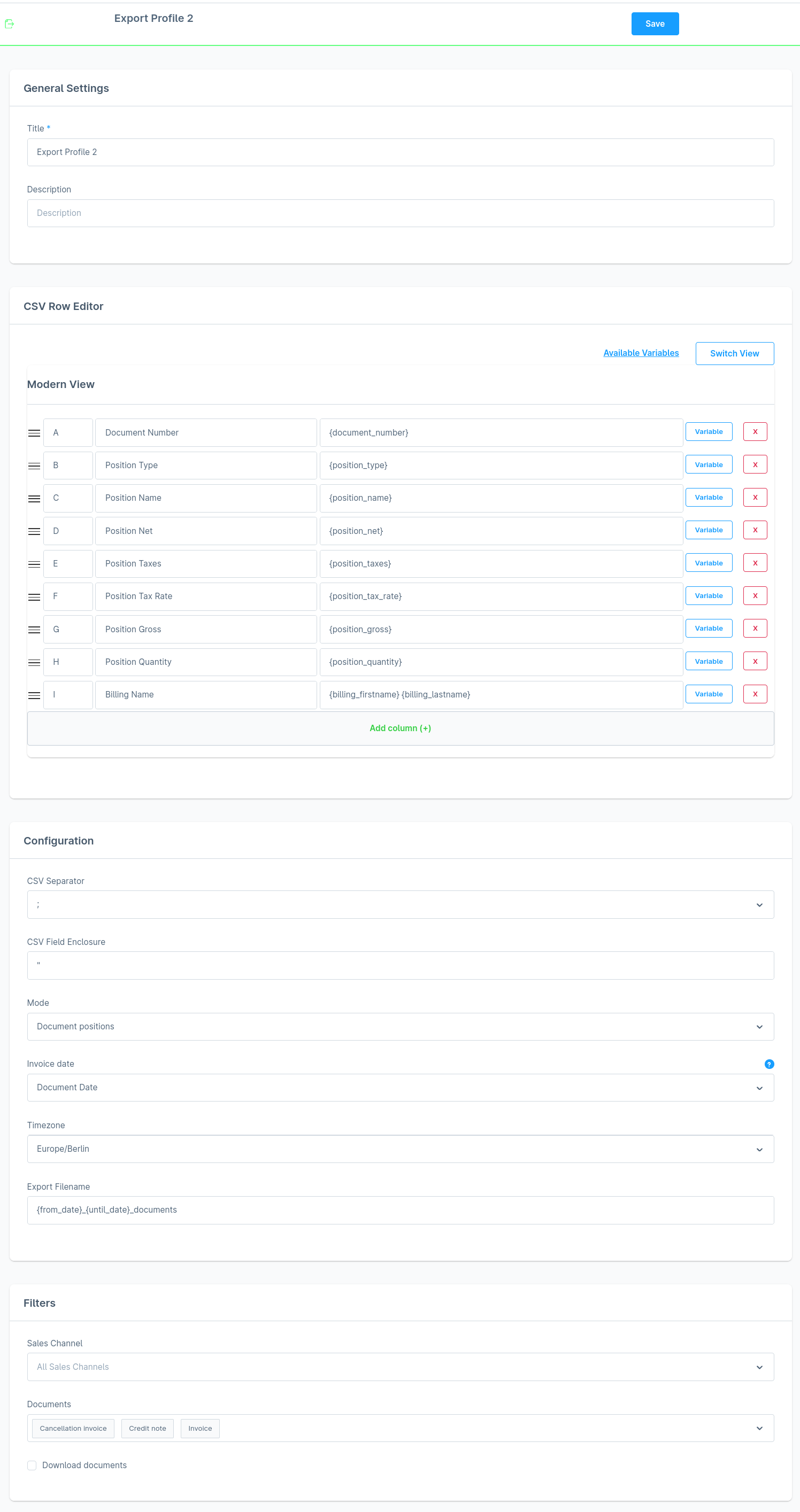Image resolution: width=800 pixels, height=1512 pixels.
Task: Grab the drag handle of Position Name row
Action: pyautogui.click(x=34, y=499)
